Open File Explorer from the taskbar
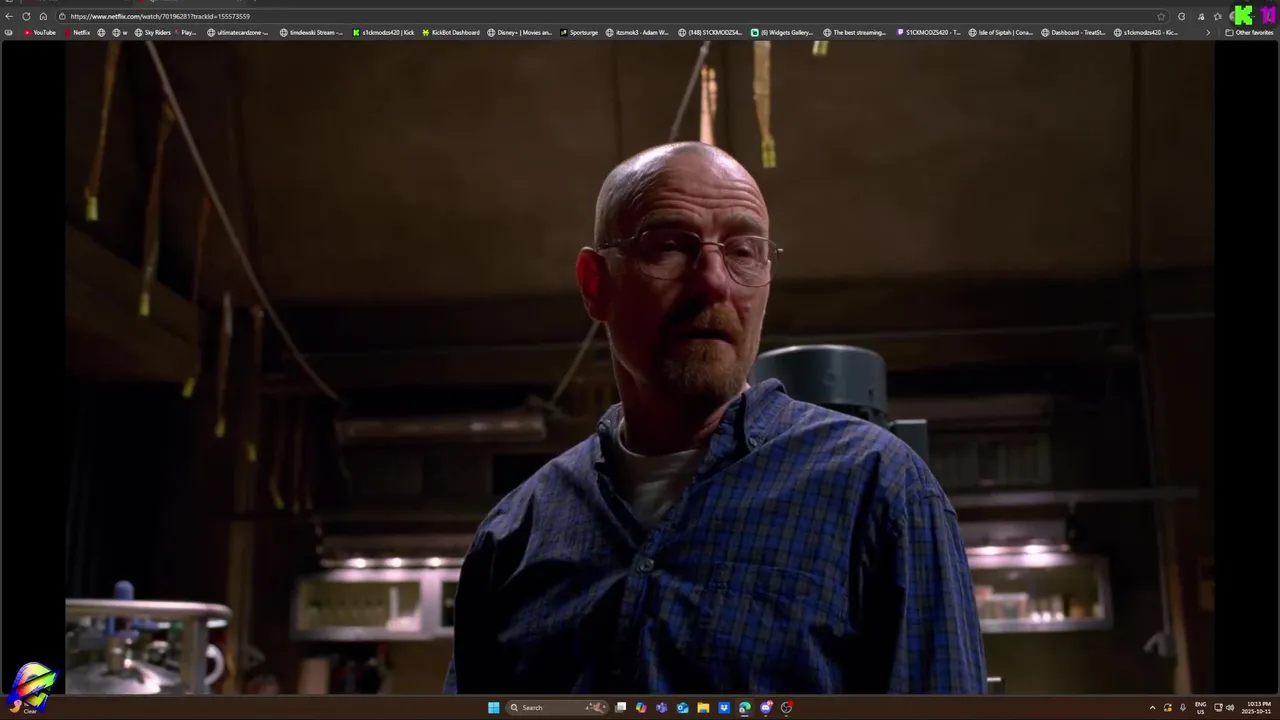 point(703,708)
